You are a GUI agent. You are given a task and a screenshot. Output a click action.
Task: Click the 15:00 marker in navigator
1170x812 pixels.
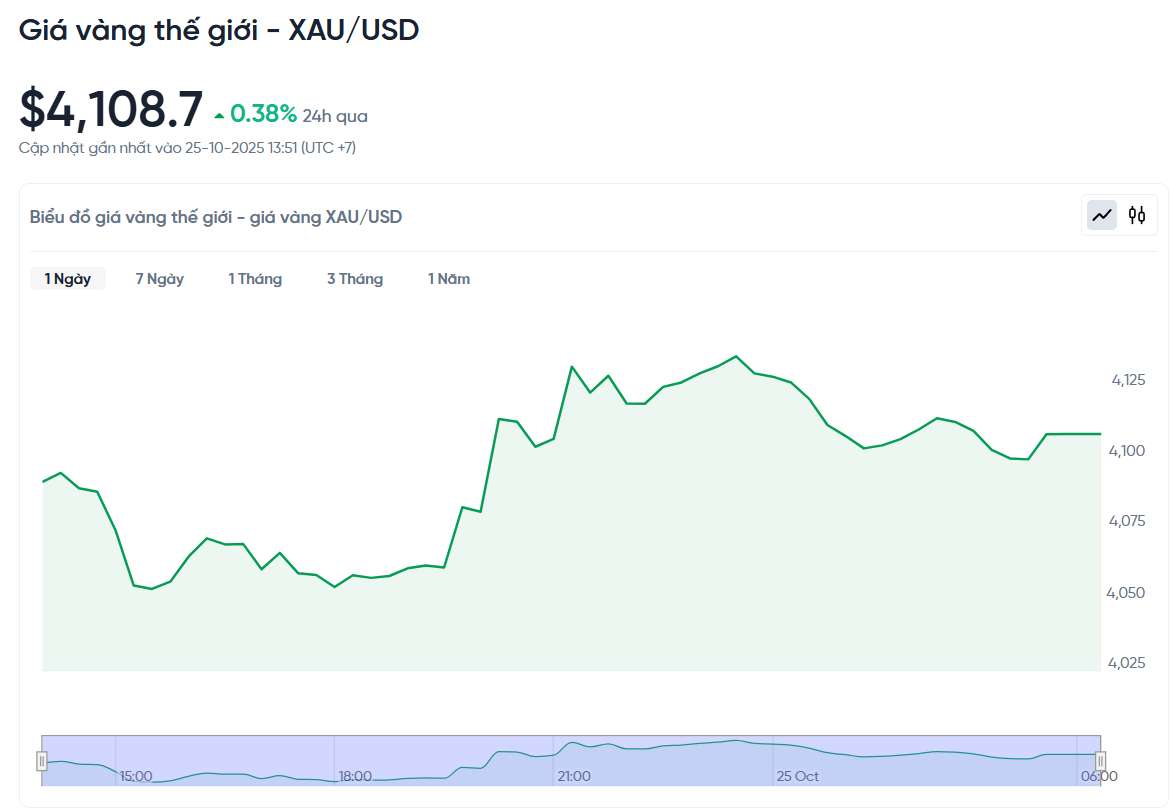(x=136, y=776)
